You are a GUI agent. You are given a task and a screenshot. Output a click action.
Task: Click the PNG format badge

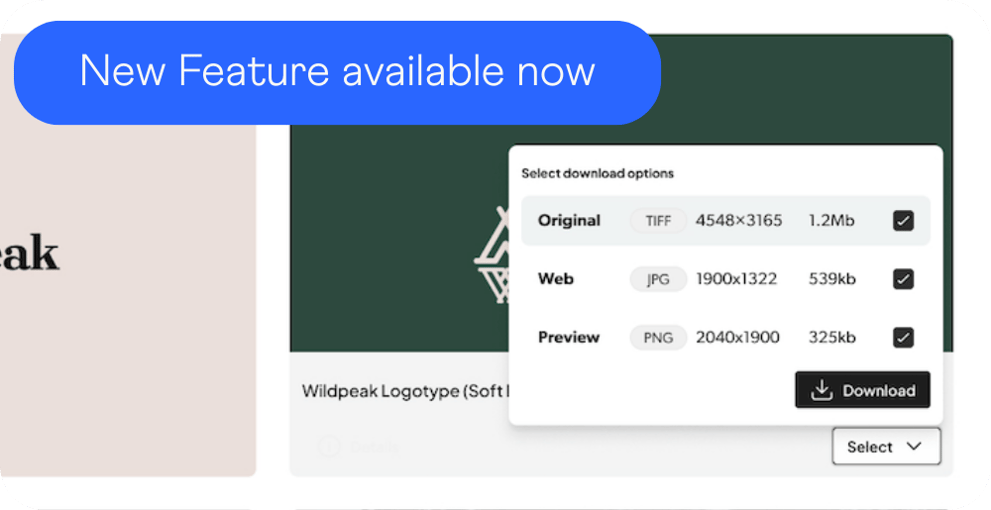[x=658, y=337]
